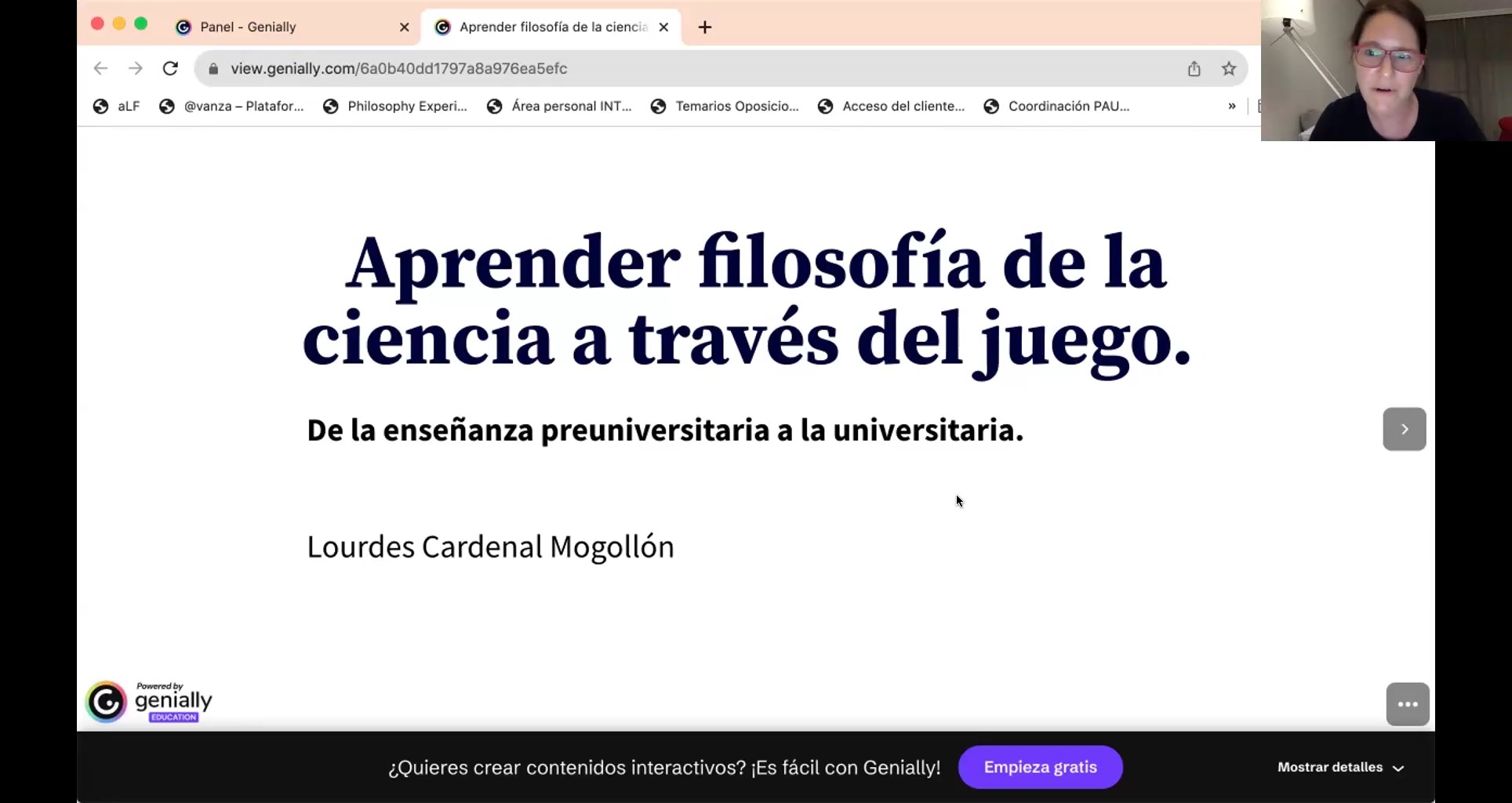Open the Philosophy Experi... bookmark
The image size is (1512, 803).
(x=395, y=106)
